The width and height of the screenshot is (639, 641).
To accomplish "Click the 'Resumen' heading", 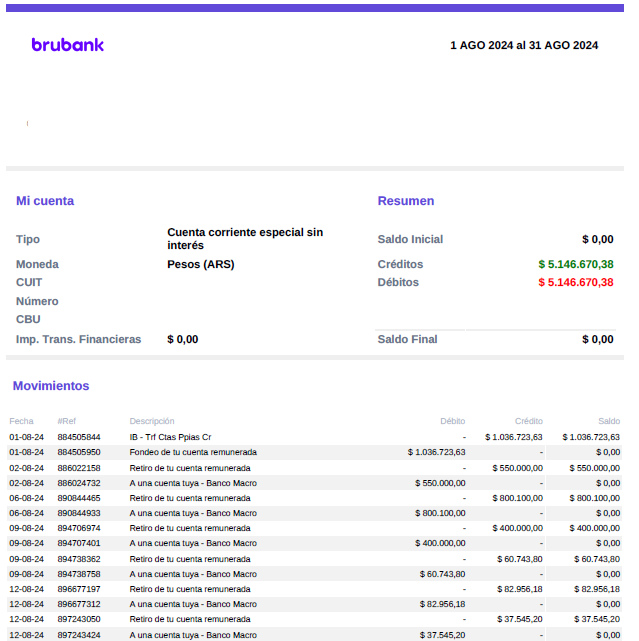I will [406, 201].
